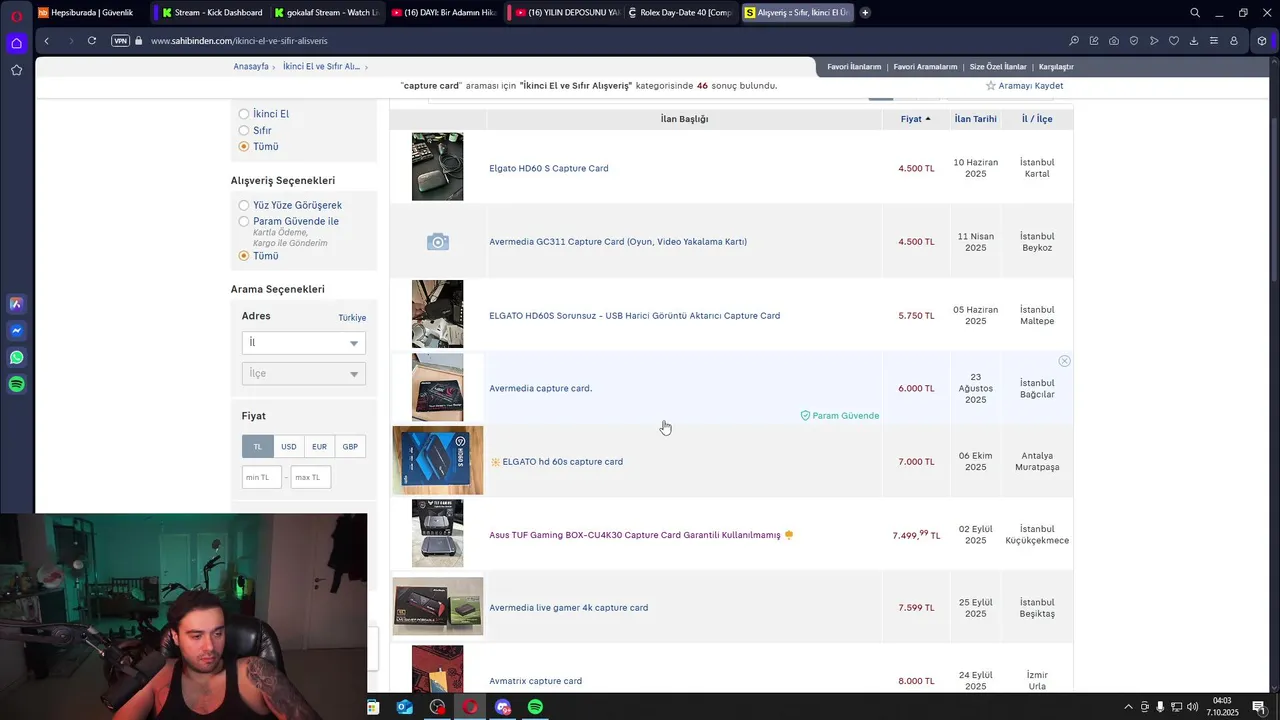Screen dimensions: 1280x720
Task: Select Tümü radio under condition filter
Action: click(244, 146)
